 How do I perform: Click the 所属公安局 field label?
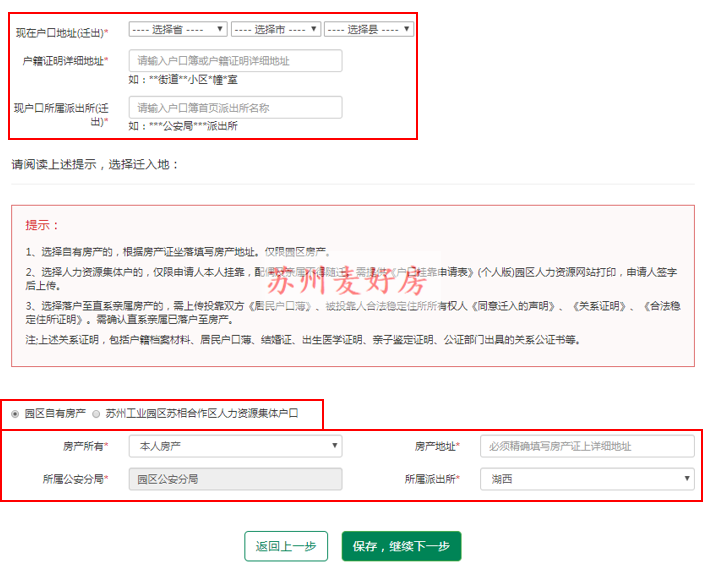(x=75, y=479)
